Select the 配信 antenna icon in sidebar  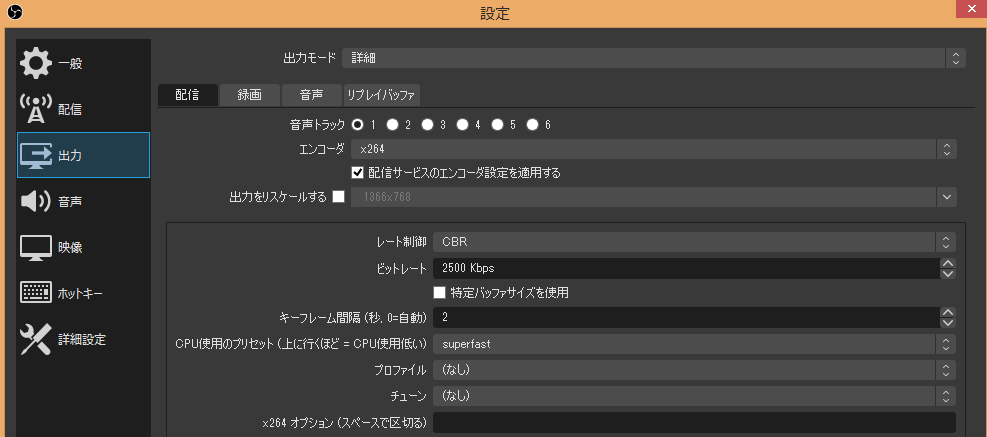pyautogui.click(x=37, y=109)
